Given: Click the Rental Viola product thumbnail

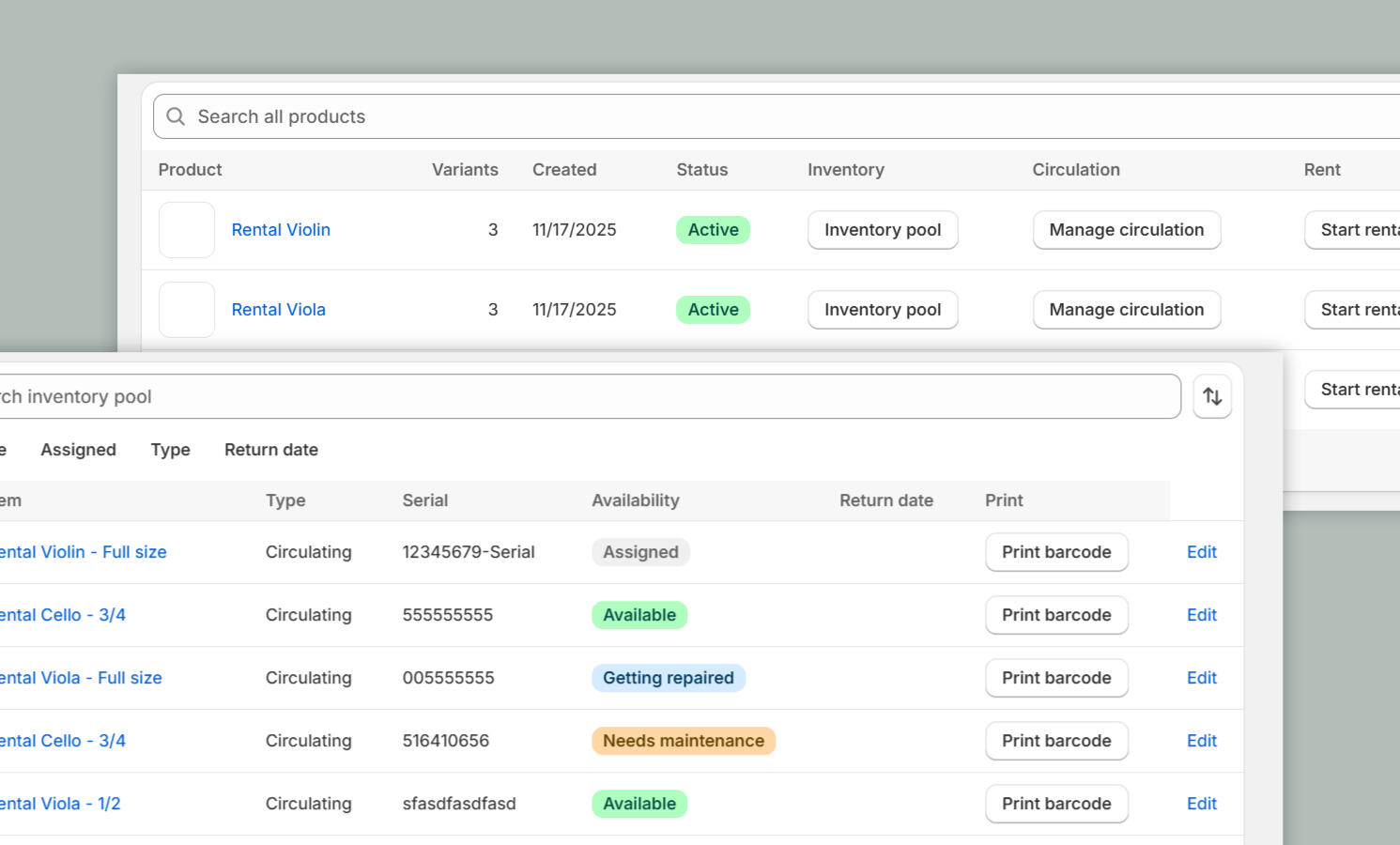Looking at the screenshot, I should pyautogui.click(x=187, y=310).
